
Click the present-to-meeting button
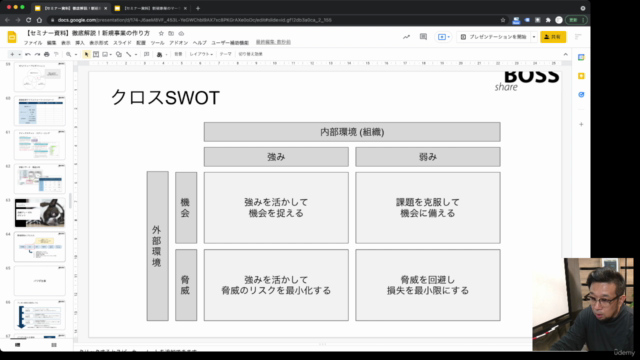[x=443, y=37]
